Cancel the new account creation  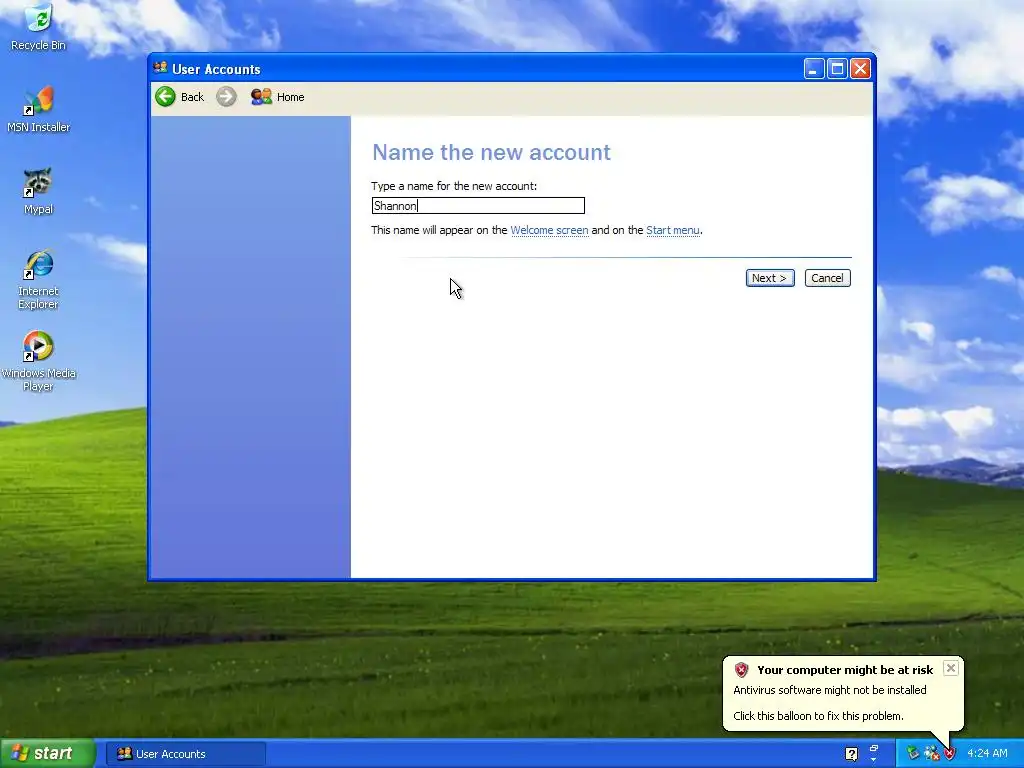tap(827, 278)
